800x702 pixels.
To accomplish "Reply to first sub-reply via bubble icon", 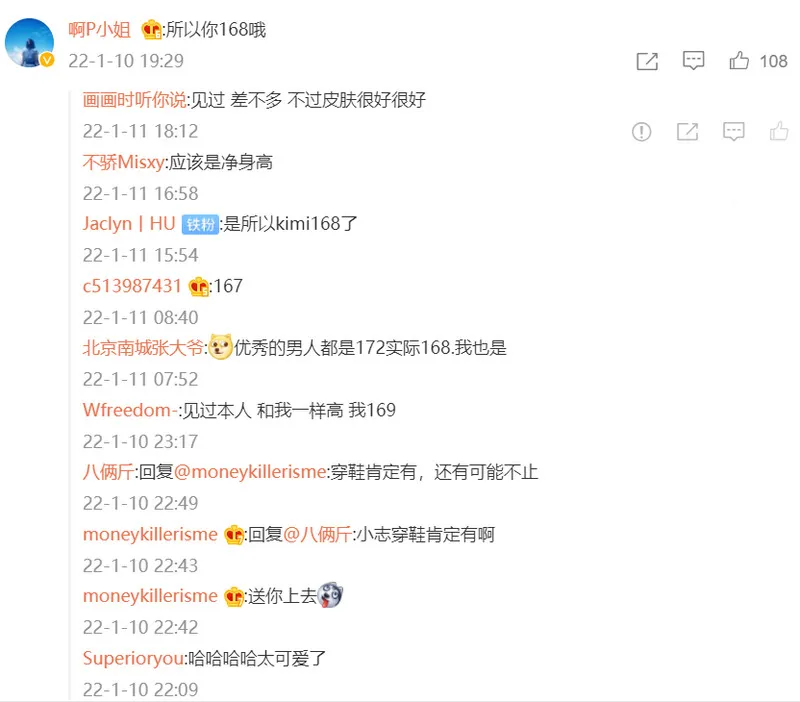I will coord(734,132).
